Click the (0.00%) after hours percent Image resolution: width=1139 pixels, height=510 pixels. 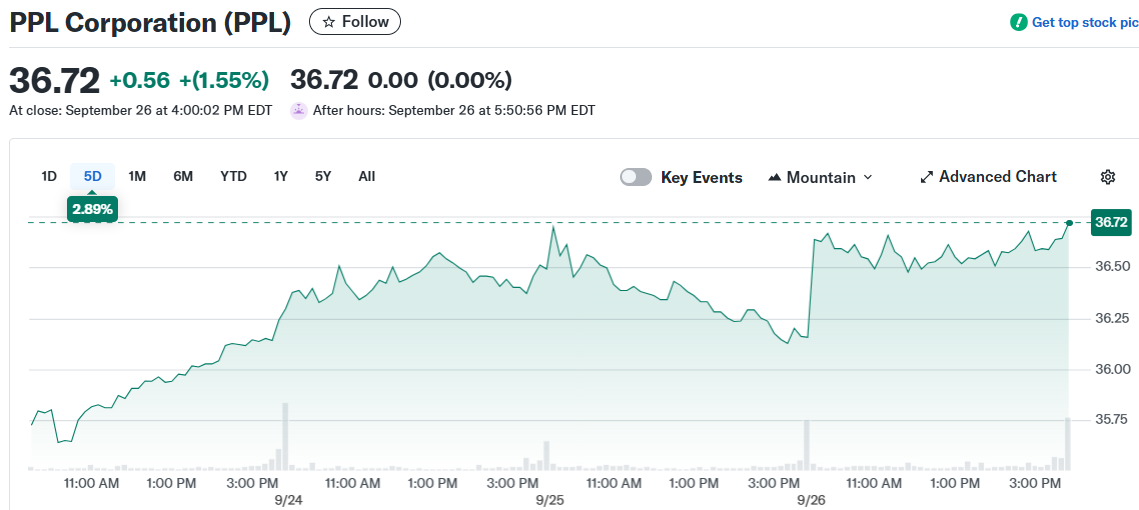click(469, 80)
